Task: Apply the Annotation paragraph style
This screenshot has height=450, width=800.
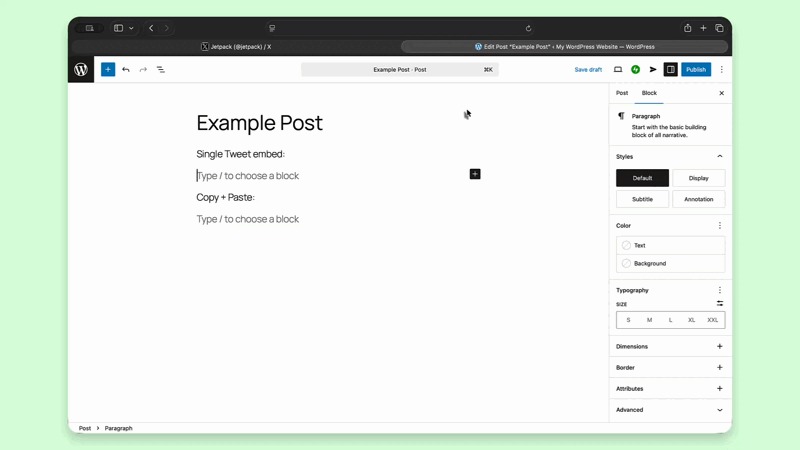Action: (x=698, y=199)
